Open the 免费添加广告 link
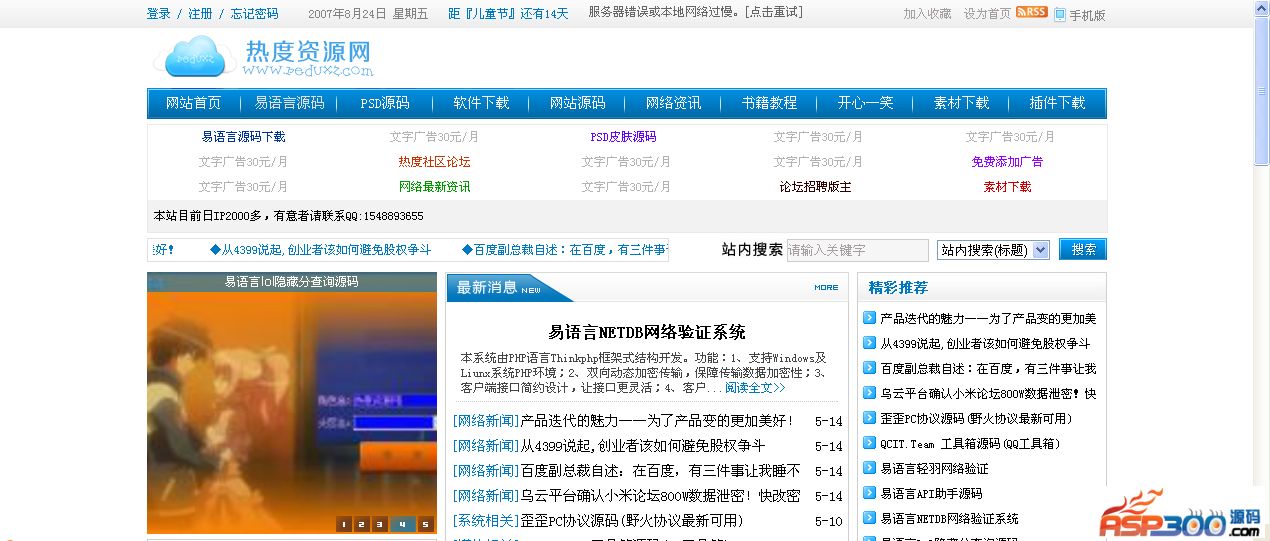 (1007, 162)
